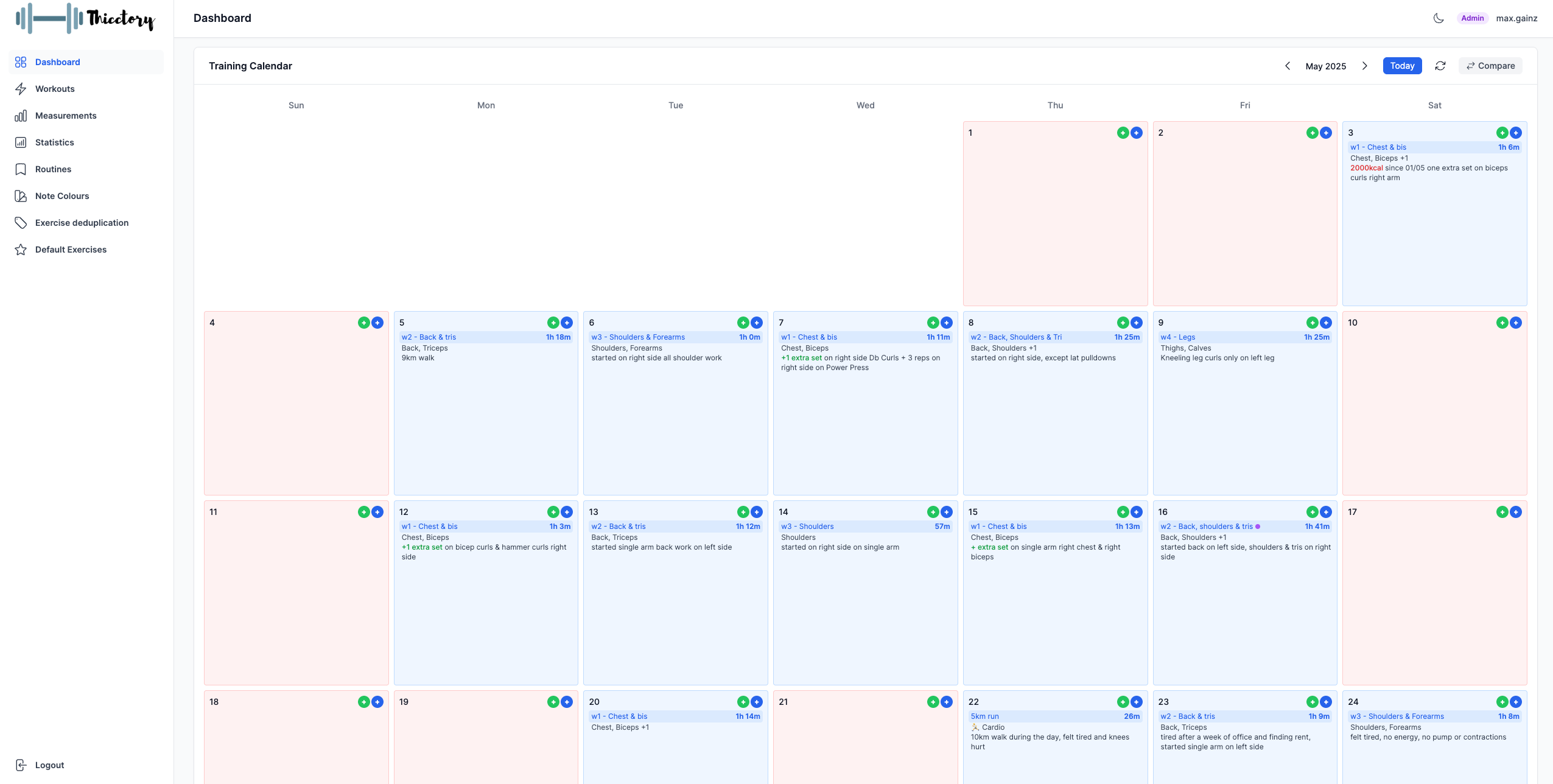The width and height of the screenshot is (1553, 784).
Task: Open Exercise deduplication tag icon
Action: [21, 223]
